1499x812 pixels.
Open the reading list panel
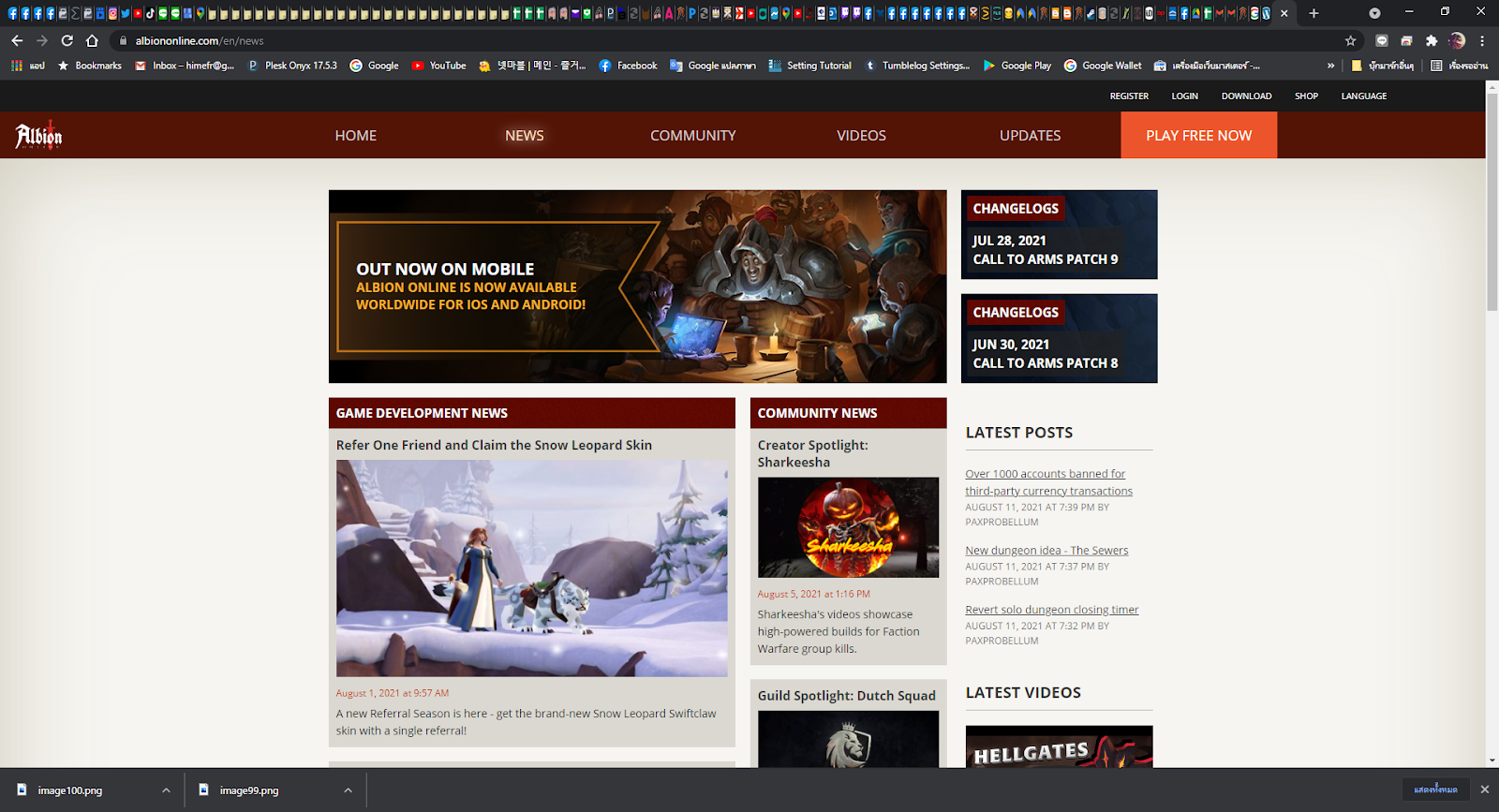1459,66
